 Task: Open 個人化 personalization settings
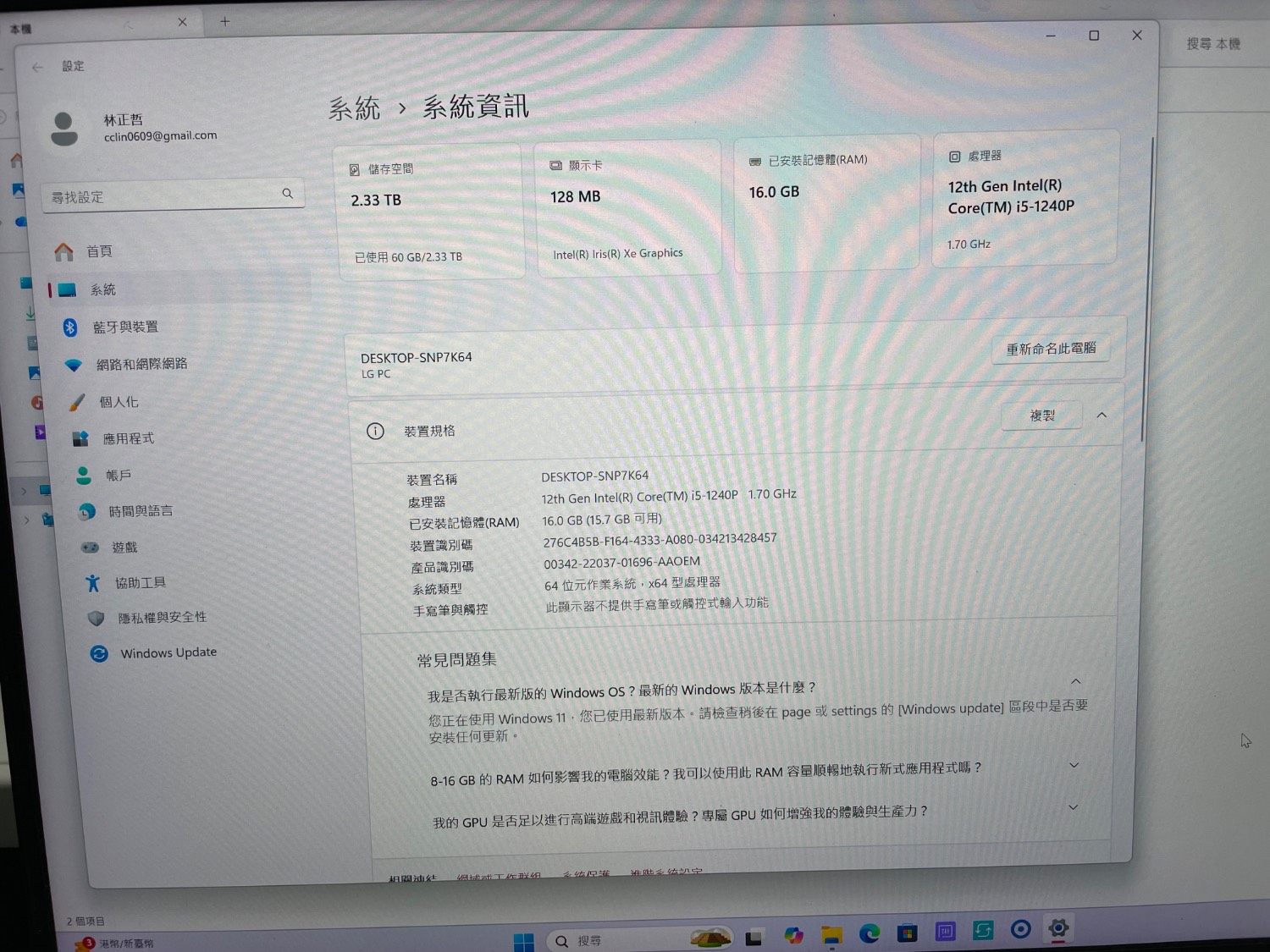[118, 402]
